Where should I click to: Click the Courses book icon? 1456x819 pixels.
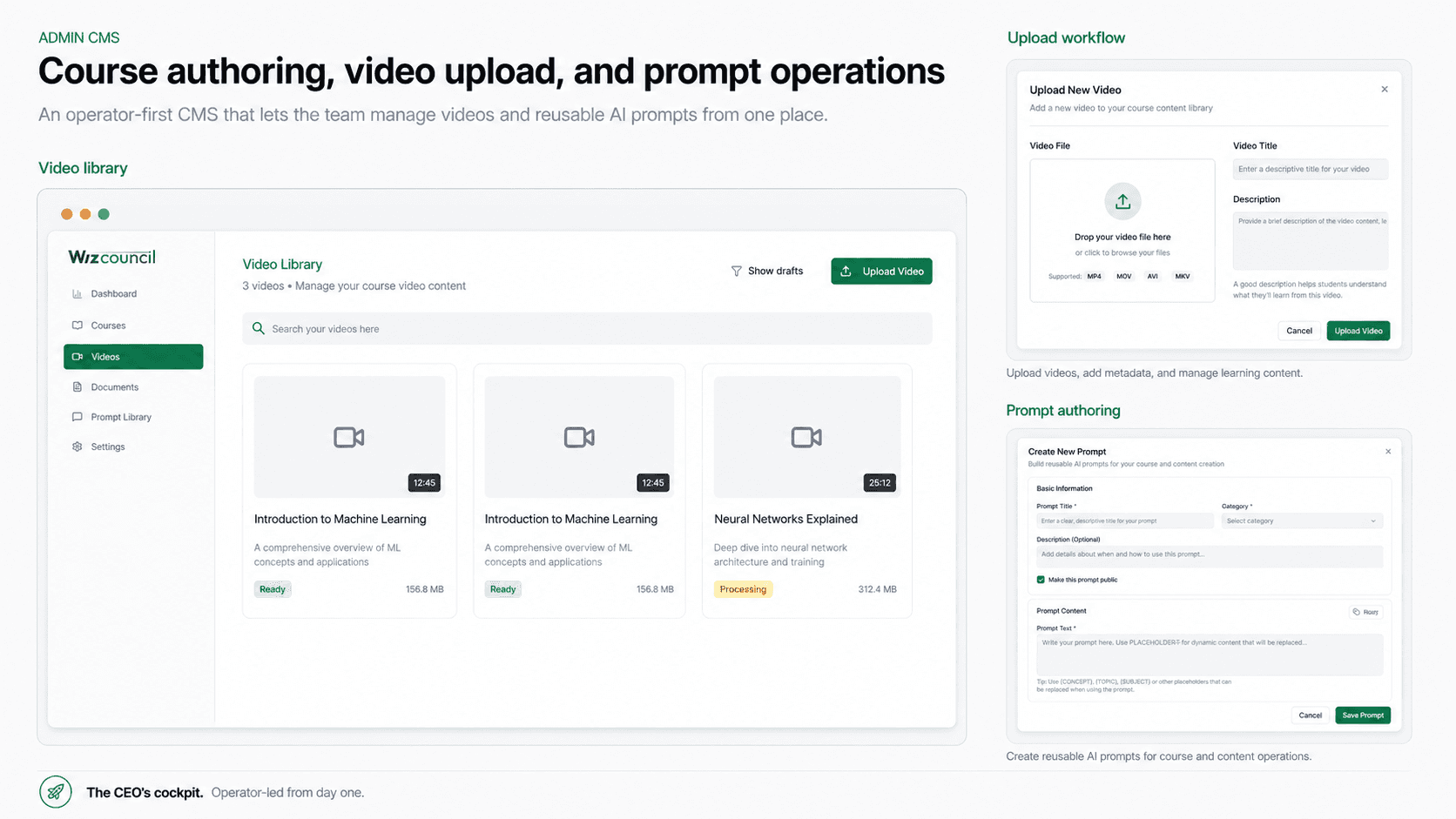pyautogui.click(x=78, y=326)
